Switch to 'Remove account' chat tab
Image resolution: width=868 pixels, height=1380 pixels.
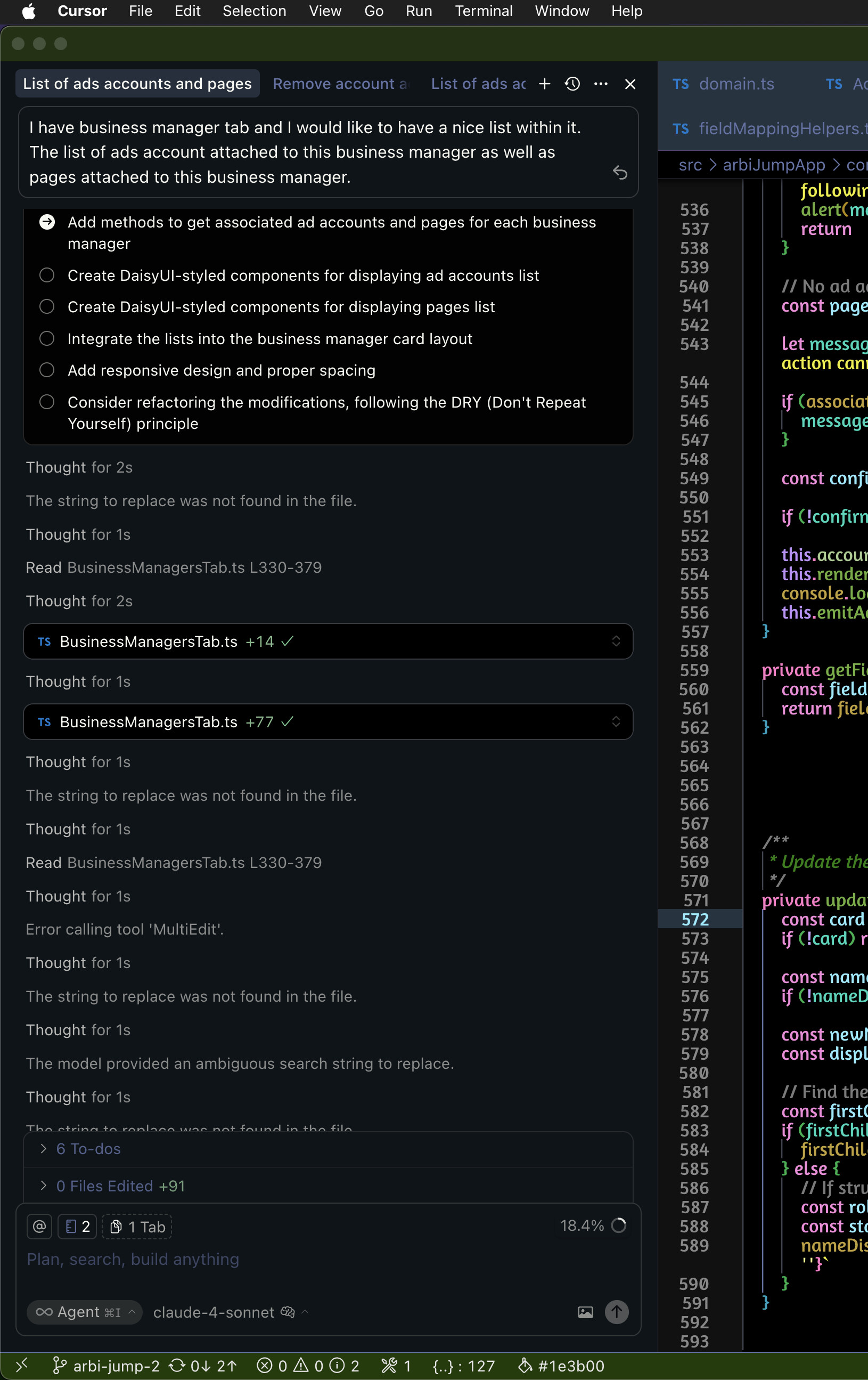coord(341,84)
